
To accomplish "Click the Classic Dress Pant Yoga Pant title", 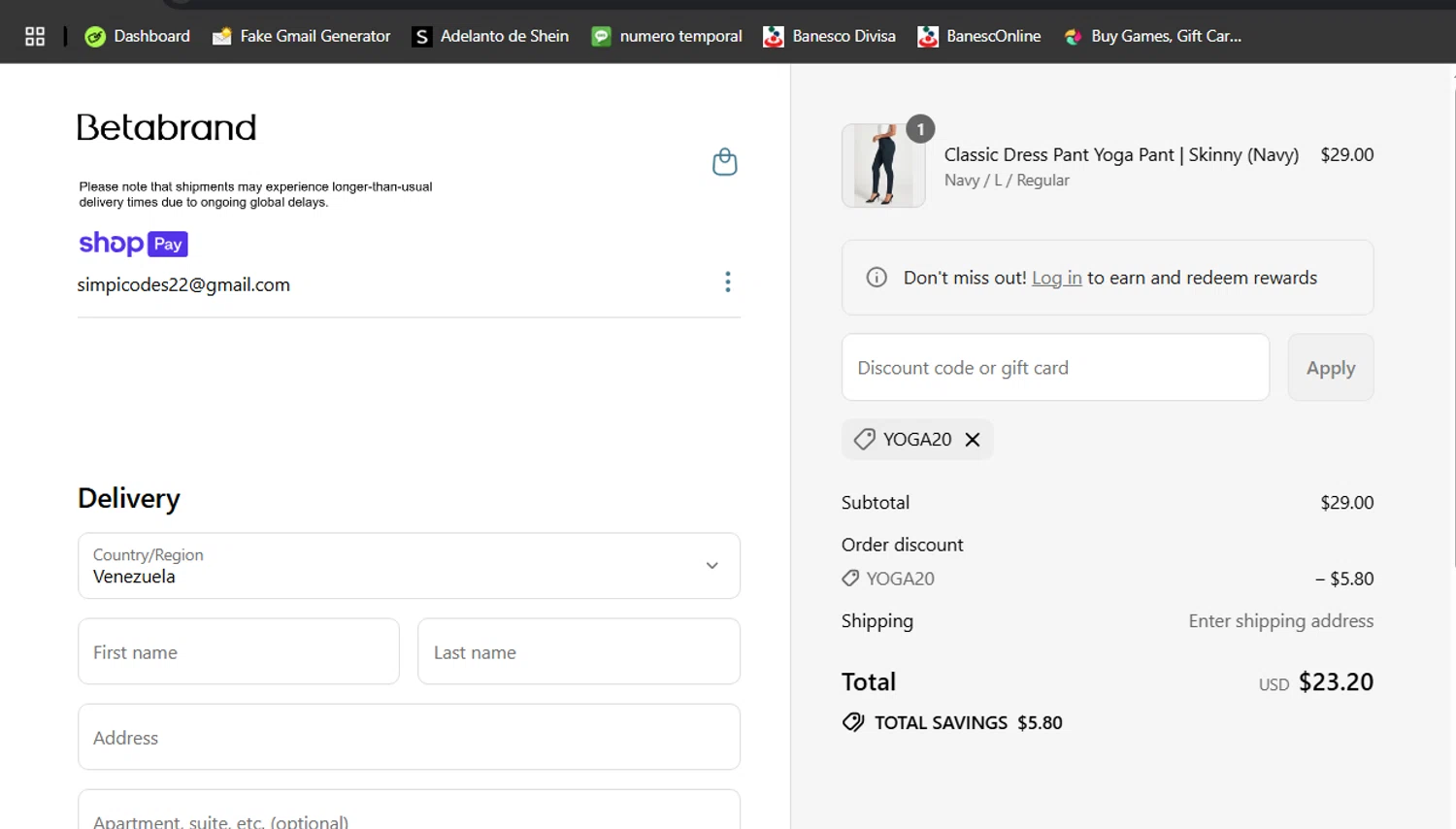I will [1121, 154].
